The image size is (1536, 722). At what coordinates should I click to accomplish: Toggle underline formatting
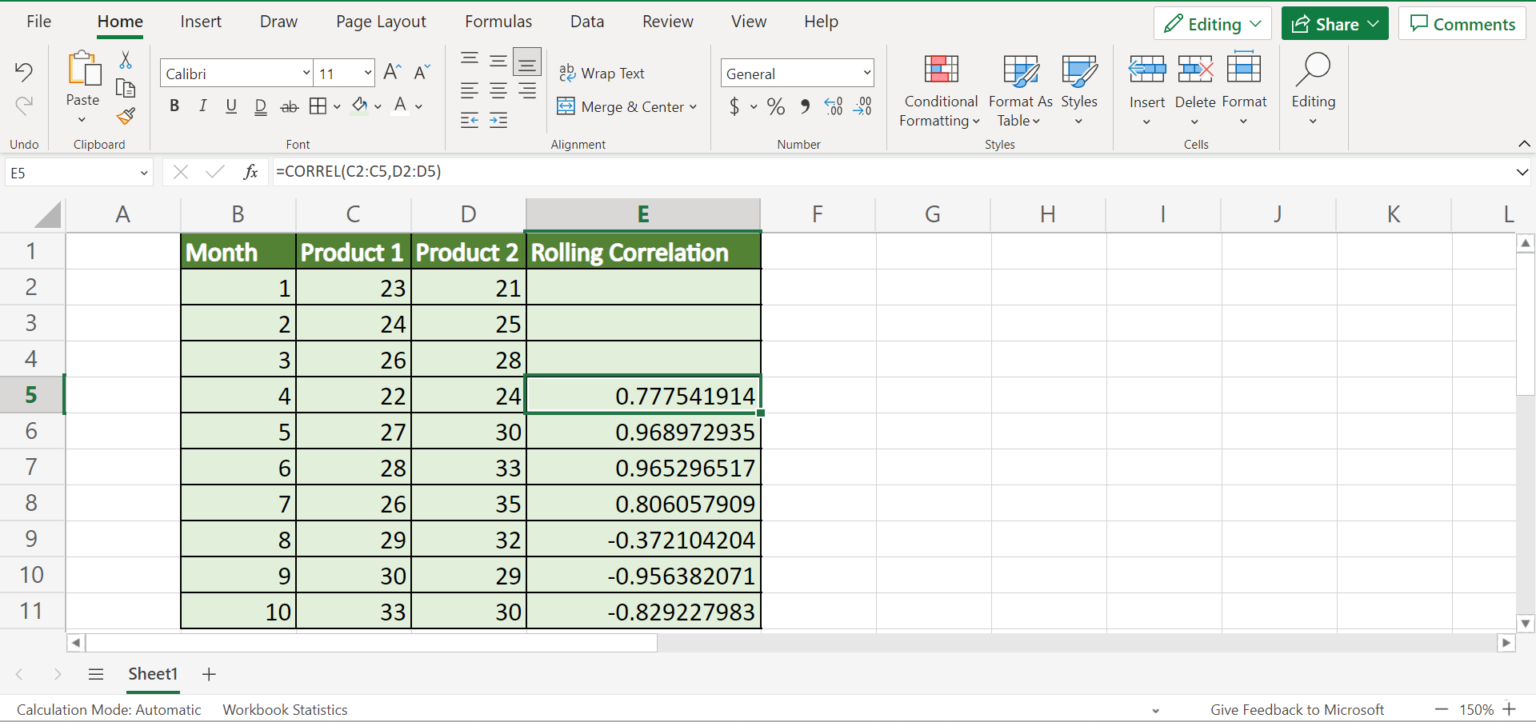click(x=231, y=105)
